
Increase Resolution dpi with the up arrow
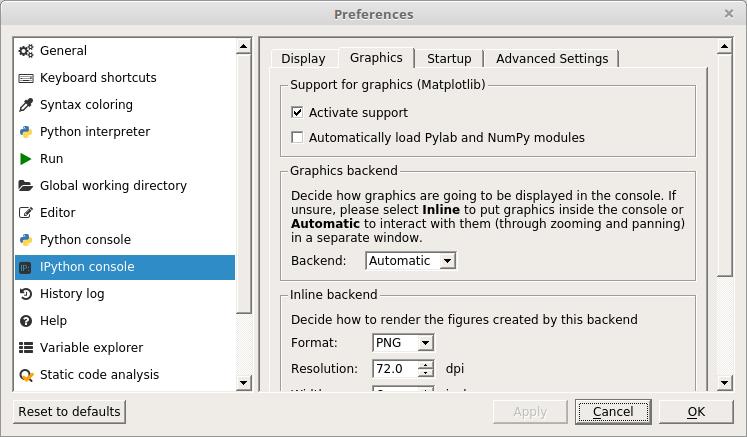coord(427,365)
